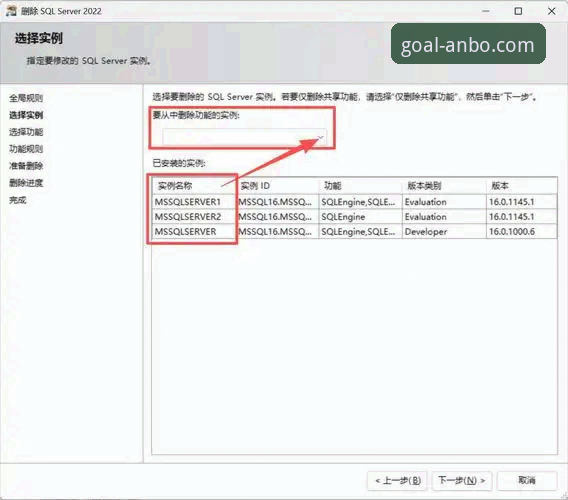Image resolution: width=568 pixels, height=500 pixels.
Task: Click instance ID cell in MSSQLSERVER2 row
Action: click(277, 217)
